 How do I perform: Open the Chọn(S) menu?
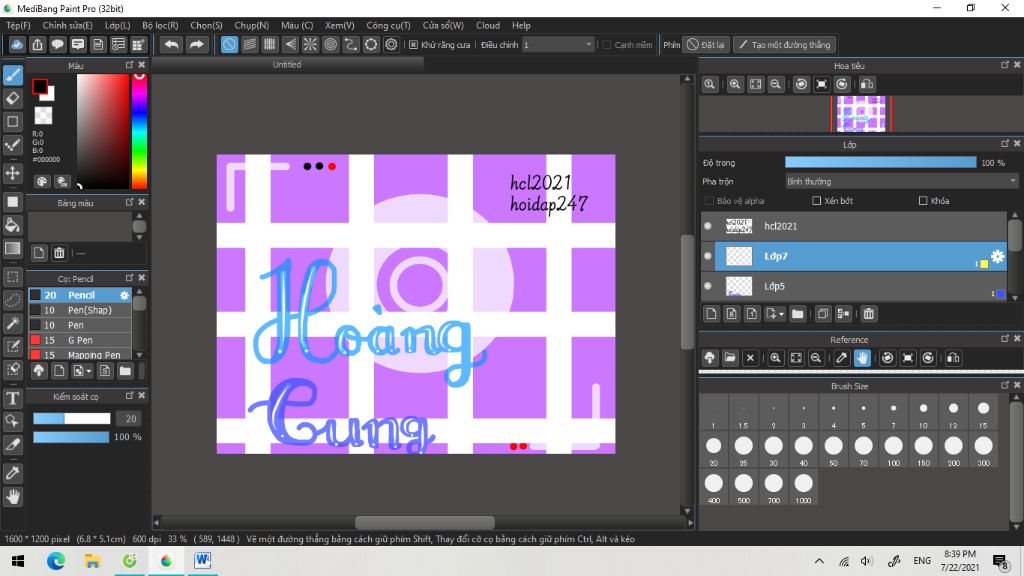coord(206,25)
